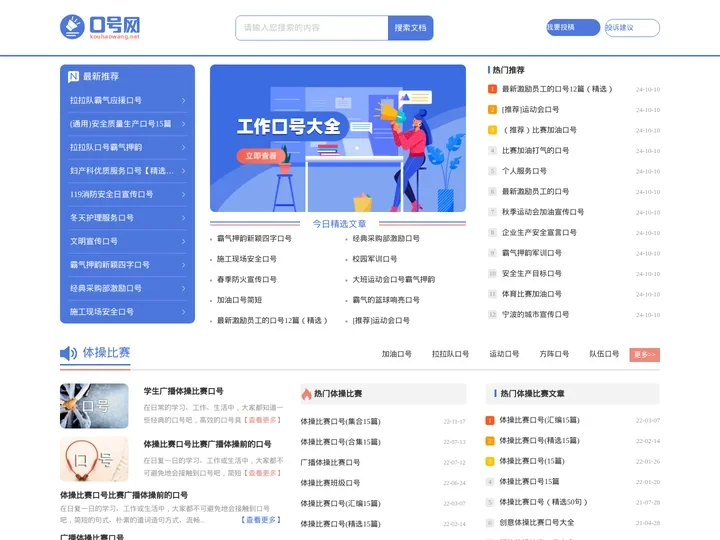Click rank 2 badge beside [推荐]运动会口号

pos(492,110)
